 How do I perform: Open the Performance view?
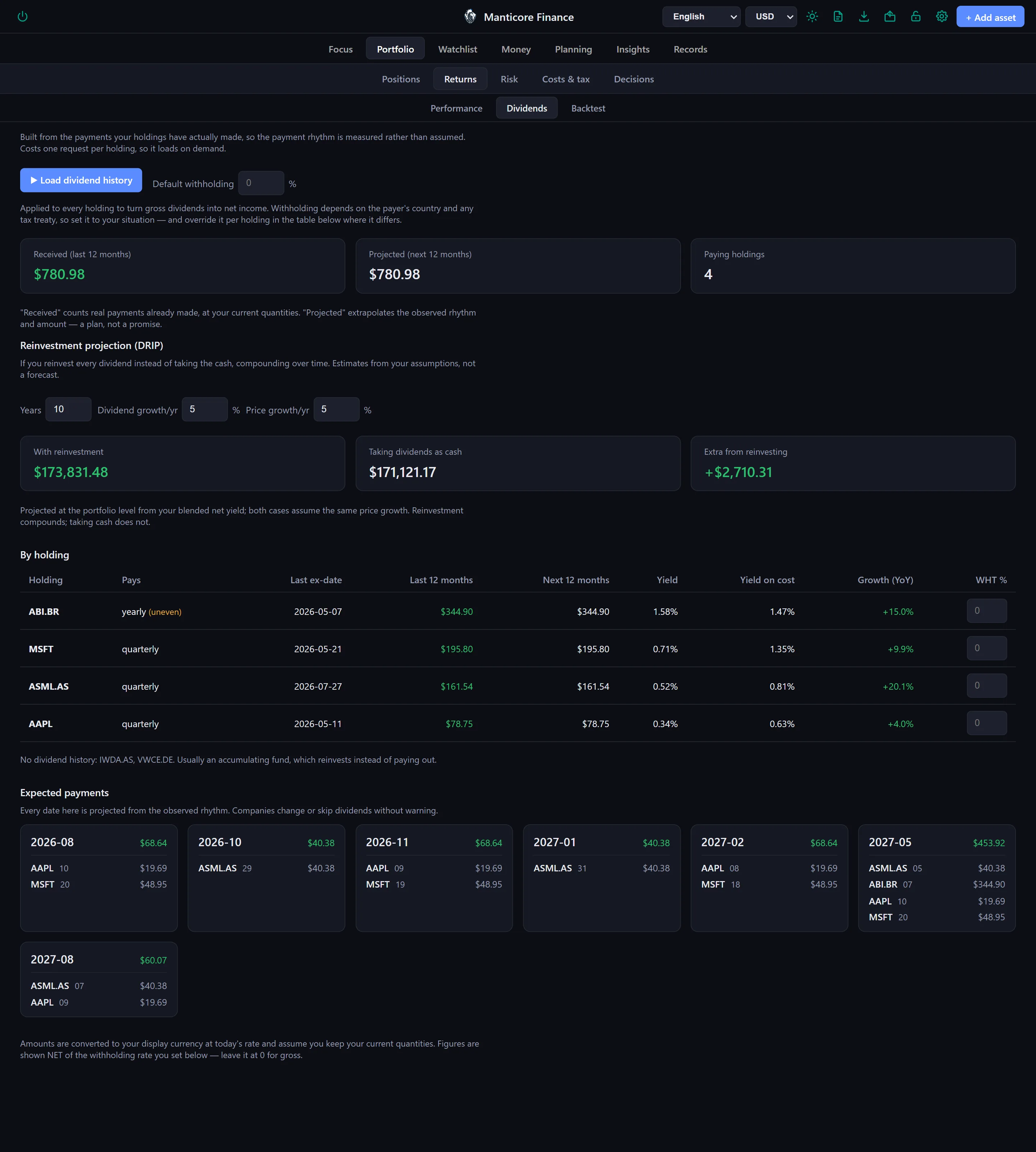[x=456, y=108]
